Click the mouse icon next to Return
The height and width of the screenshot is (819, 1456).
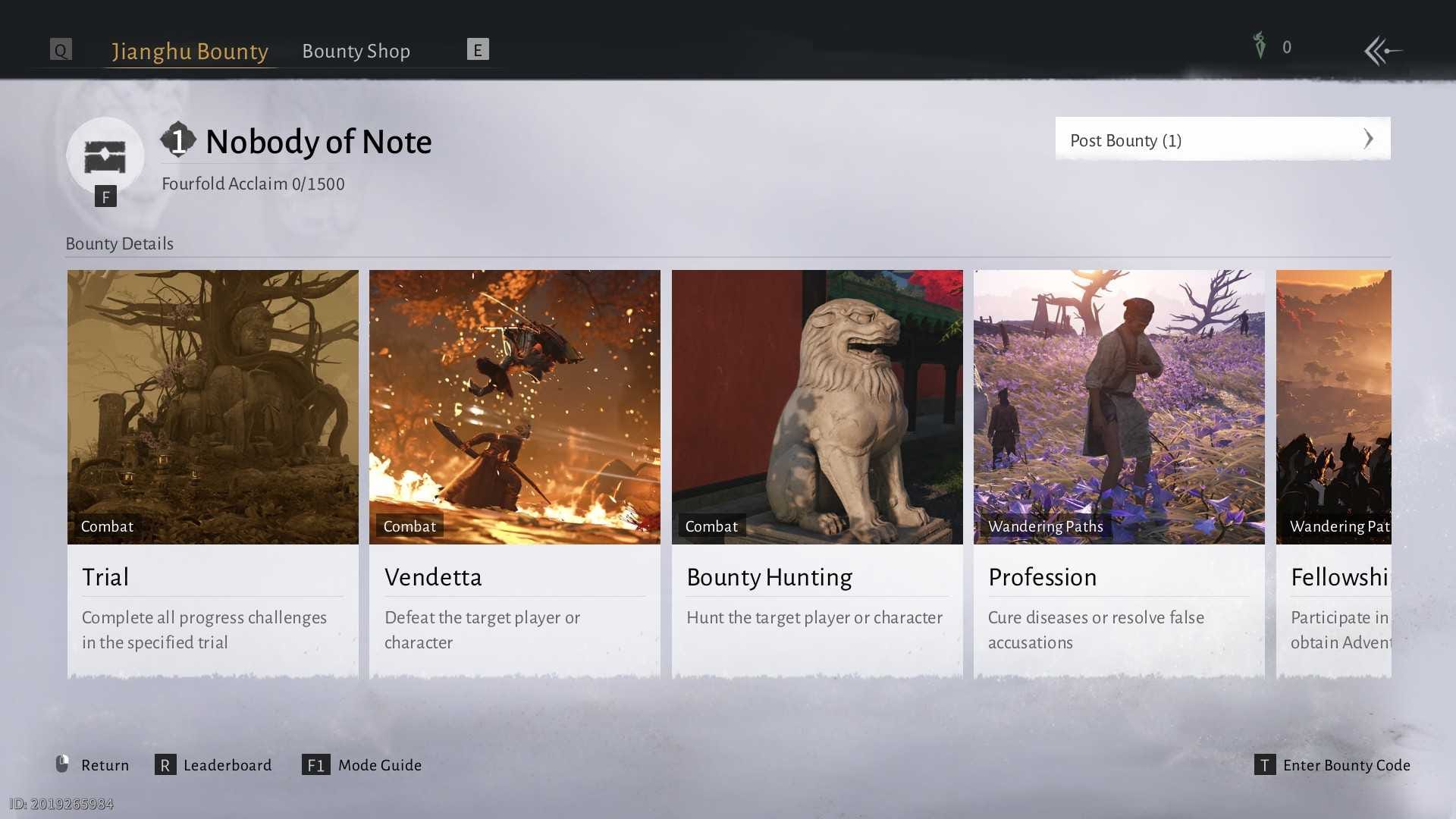[x=62, y=764]
